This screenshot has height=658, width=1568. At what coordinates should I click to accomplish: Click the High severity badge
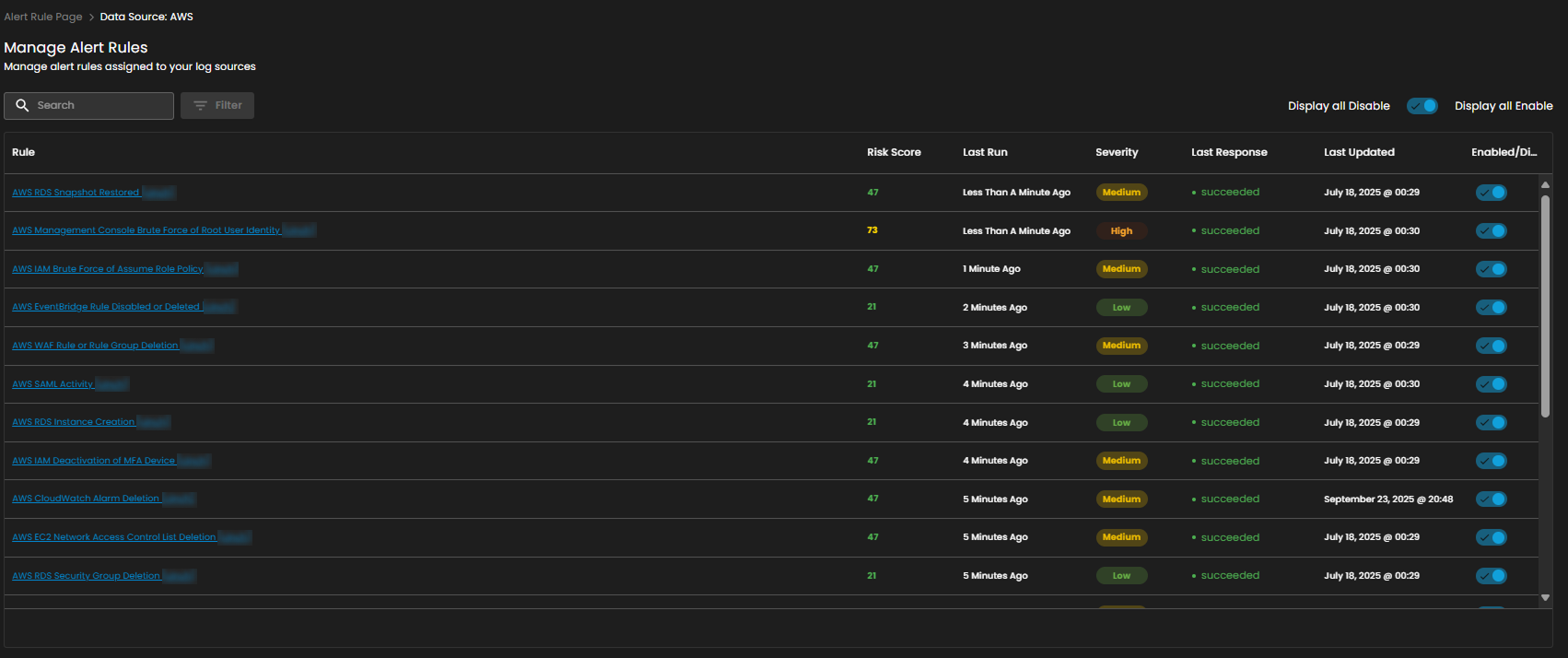coord(1121,231)
